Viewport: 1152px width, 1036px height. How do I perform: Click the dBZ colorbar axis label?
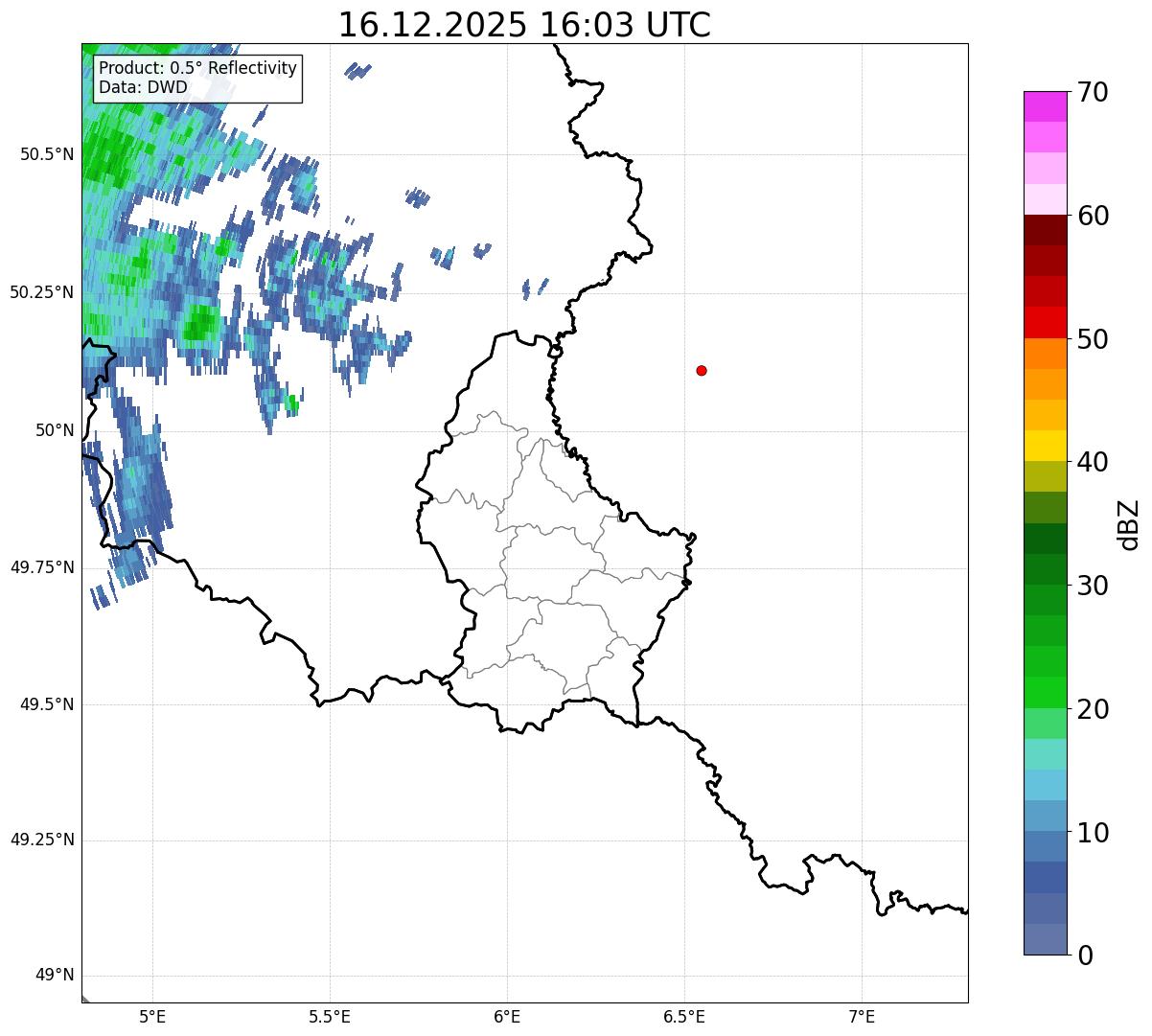tap(1129, 523)
